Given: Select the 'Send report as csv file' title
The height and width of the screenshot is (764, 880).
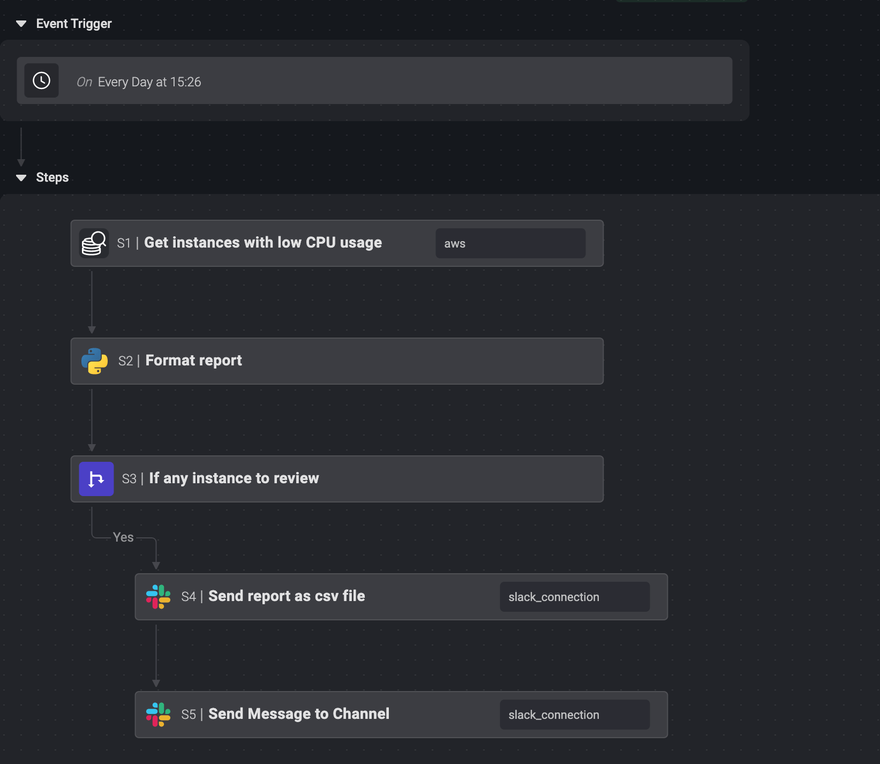Looking at the screenshot, I should point(286,597).
